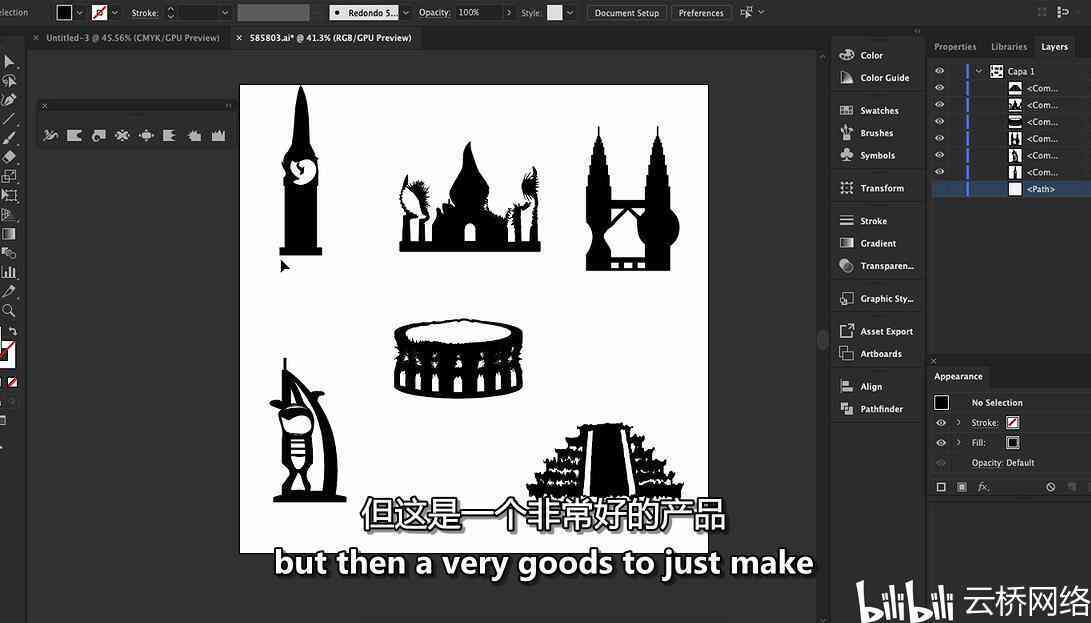Hide the Capa 1 layer
This screenshot has height=623, width=1091.
coord(939,71)
